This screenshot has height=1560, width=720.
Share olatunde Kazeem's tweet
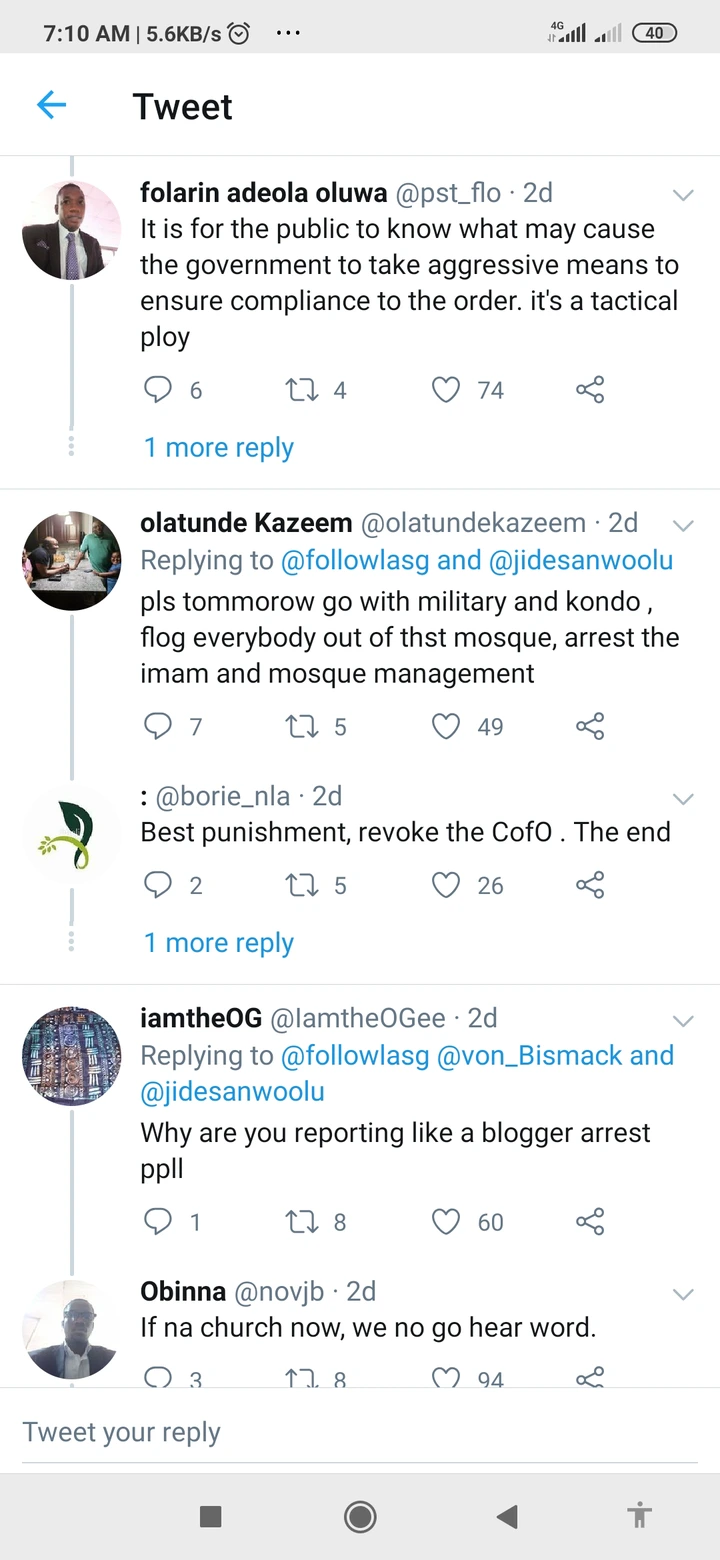pyautogui.click(x=590, y=726)
